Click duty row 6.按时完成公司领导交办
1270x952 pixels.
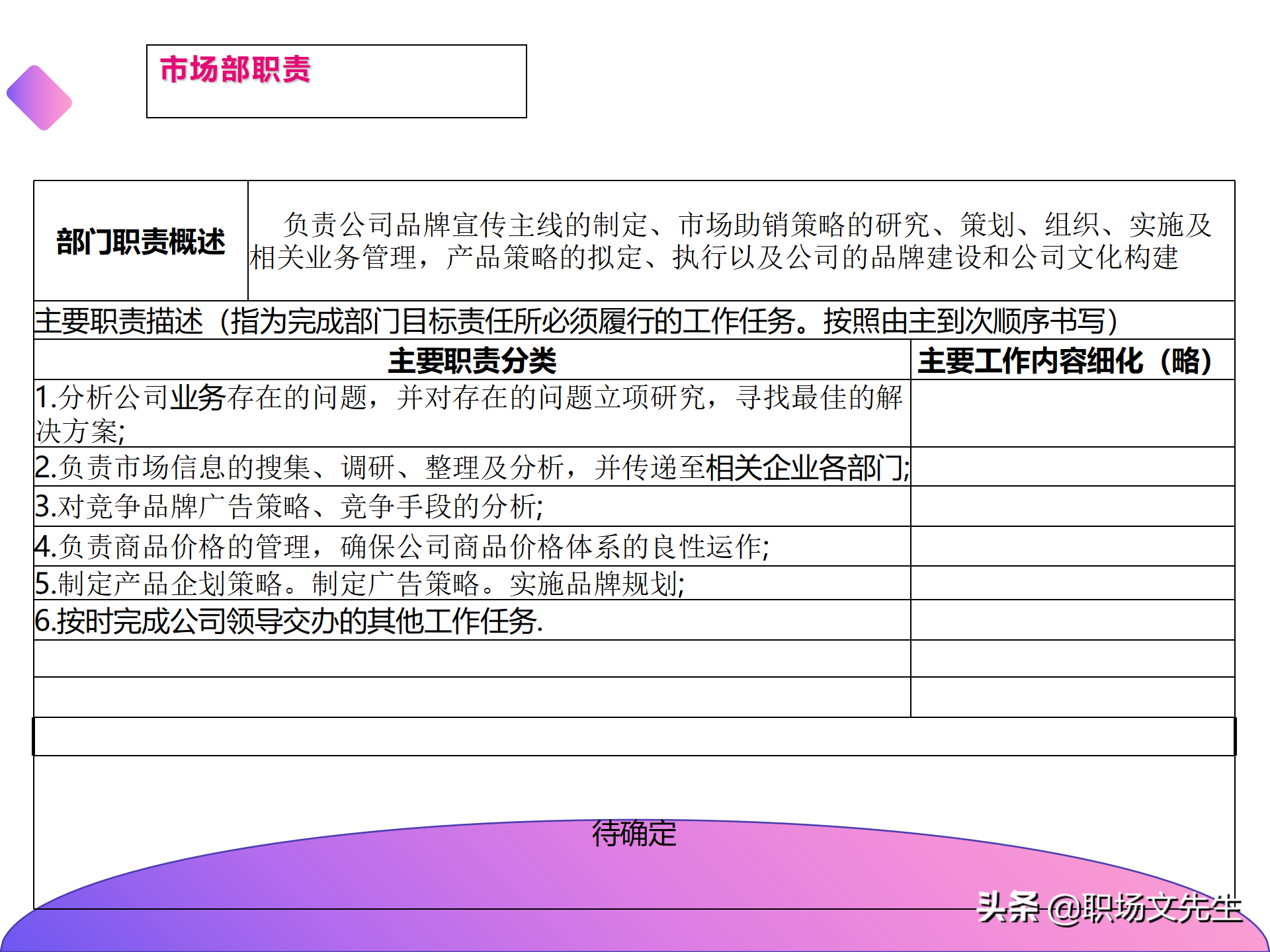tap(472, 621)
